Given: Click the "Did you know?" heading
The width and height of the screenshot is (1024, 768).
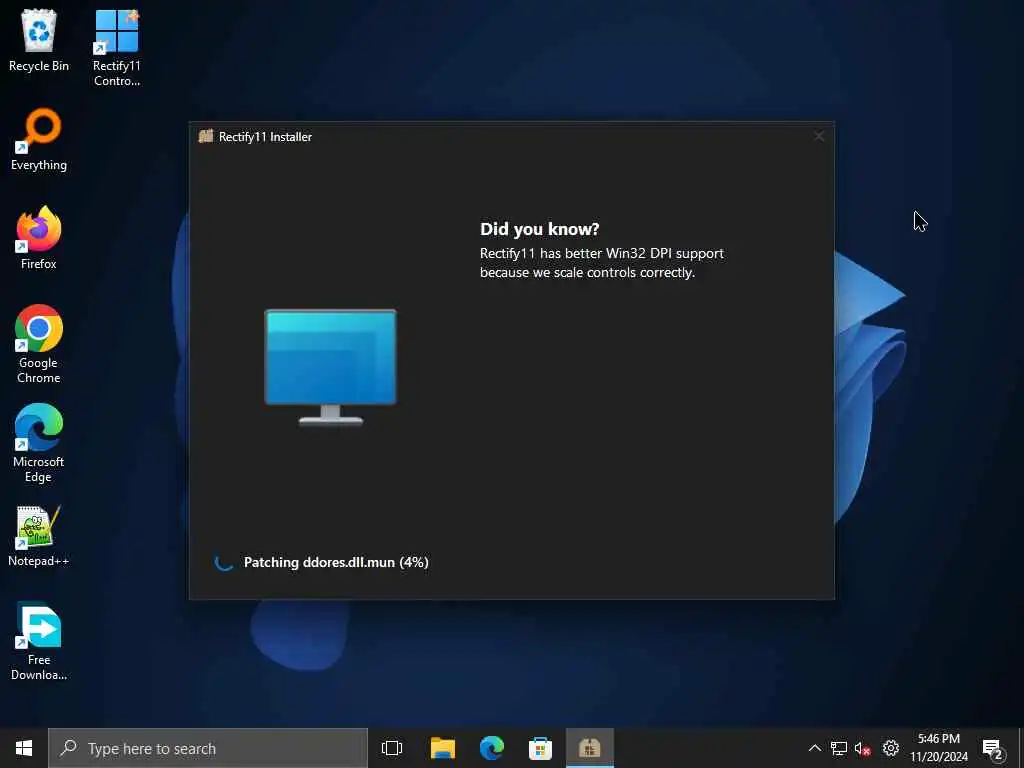Looking at the screenshot, I should tap(539, 229).
